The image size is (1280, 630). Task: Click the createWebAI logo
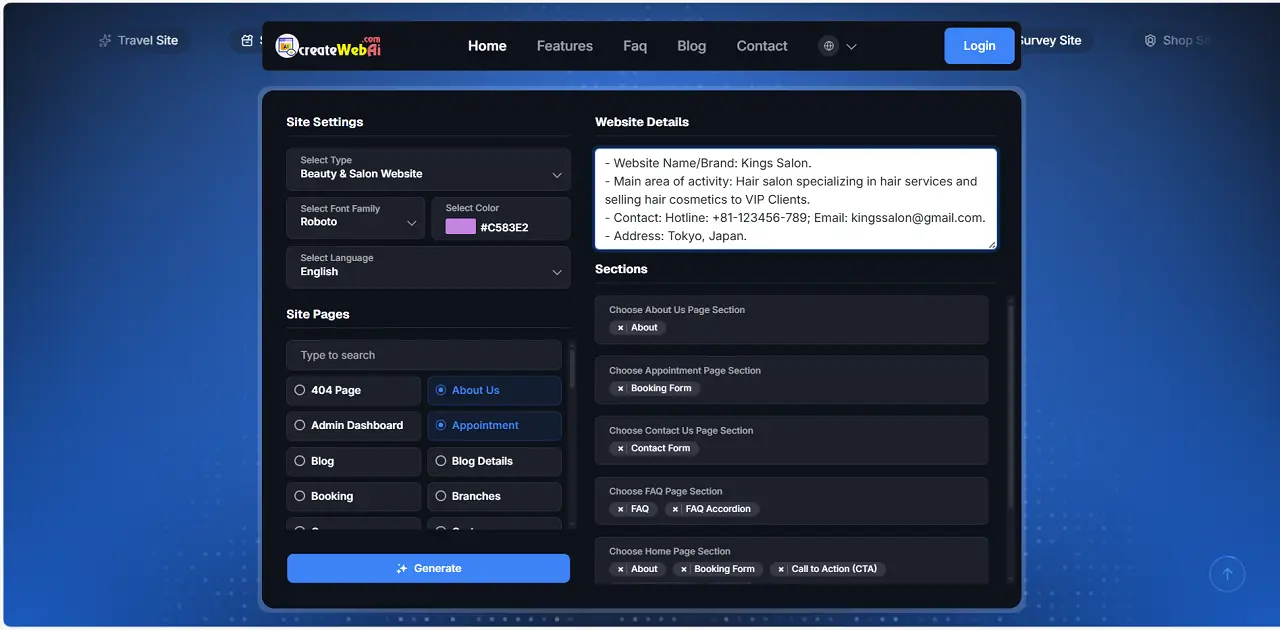(x=328, y=45)
